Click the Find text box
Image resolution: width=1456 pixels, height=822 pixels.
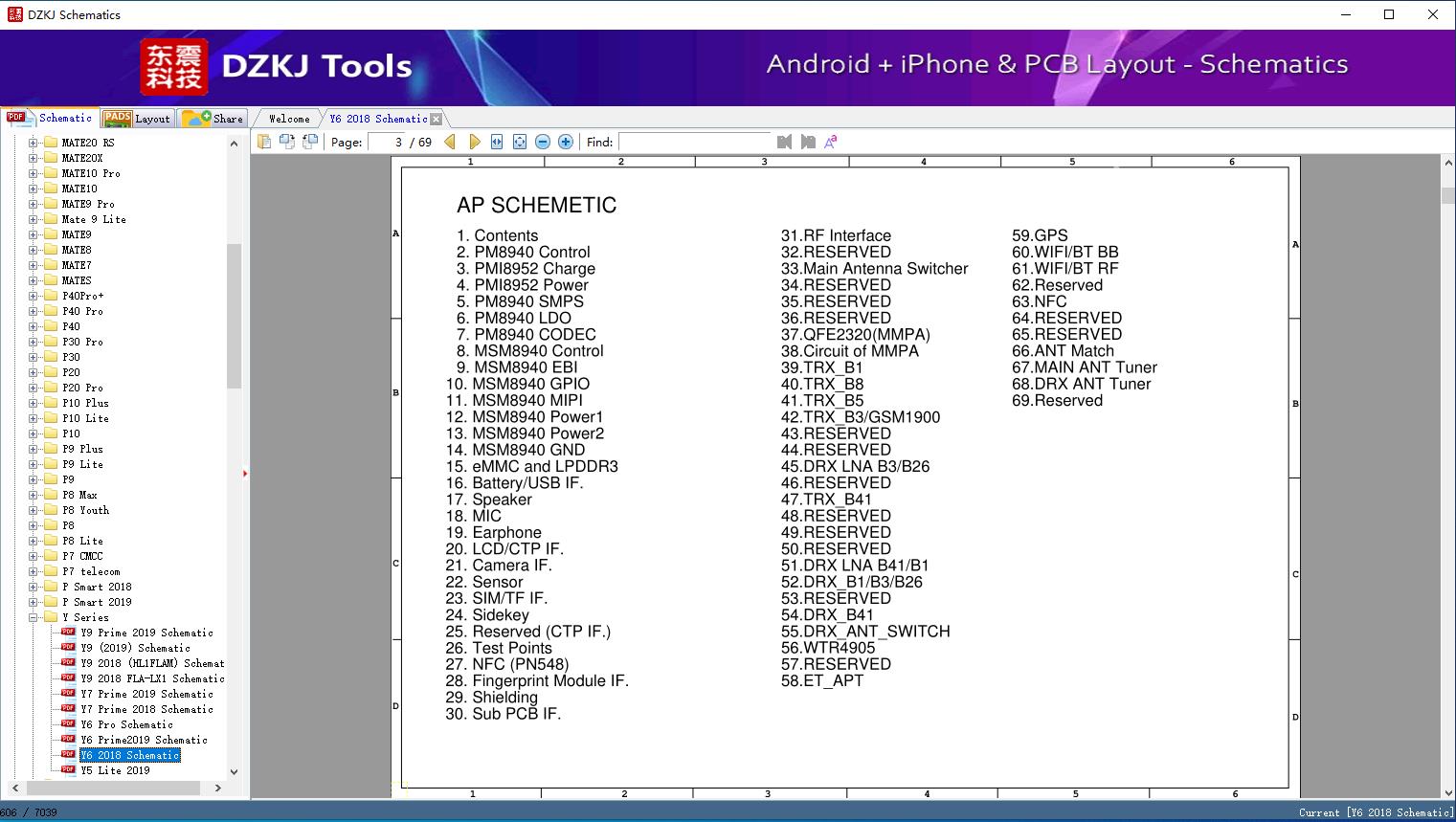(695, 142)
